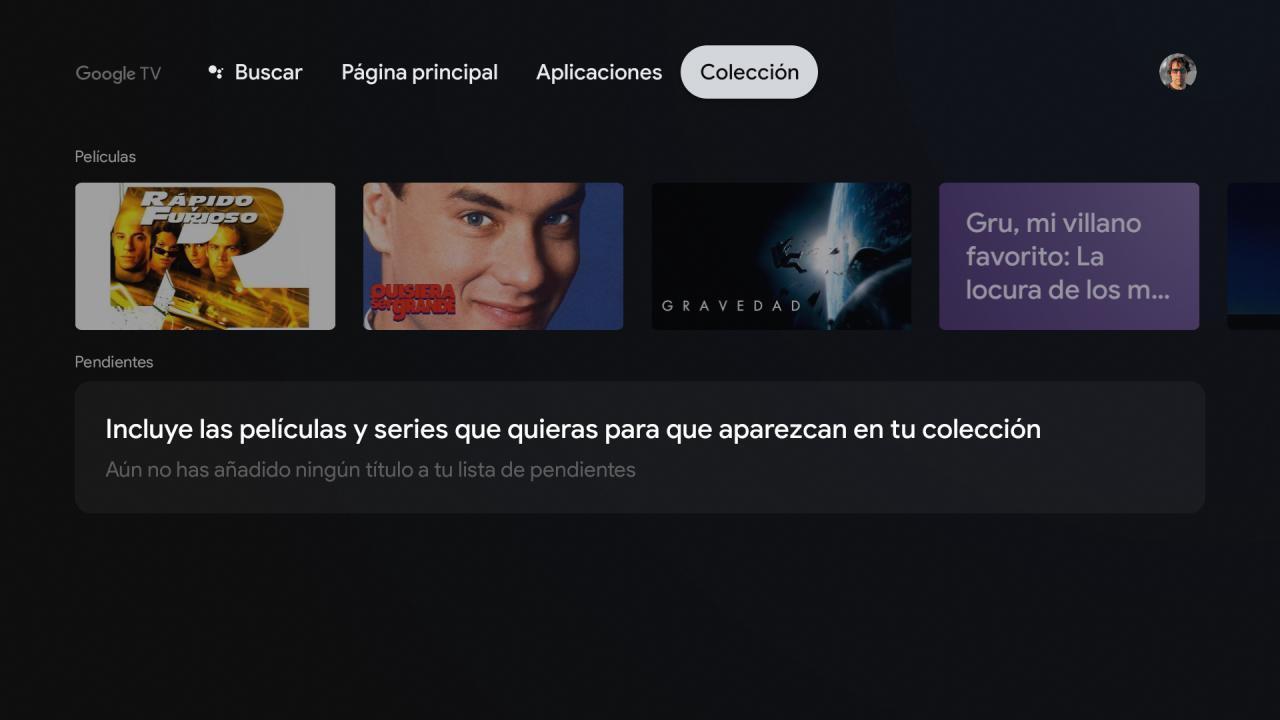Click the Pendientes section heading
Viewport: 1280px width, 720px height.
coord(114,362)
